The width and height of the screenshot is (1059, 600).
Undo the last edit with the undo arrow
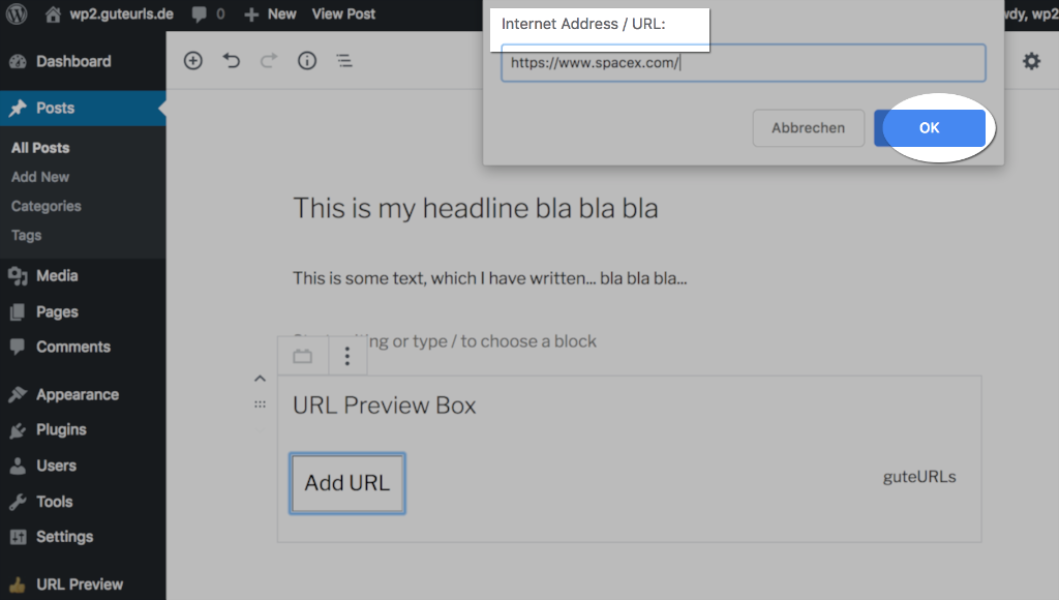tap(231, 61)
